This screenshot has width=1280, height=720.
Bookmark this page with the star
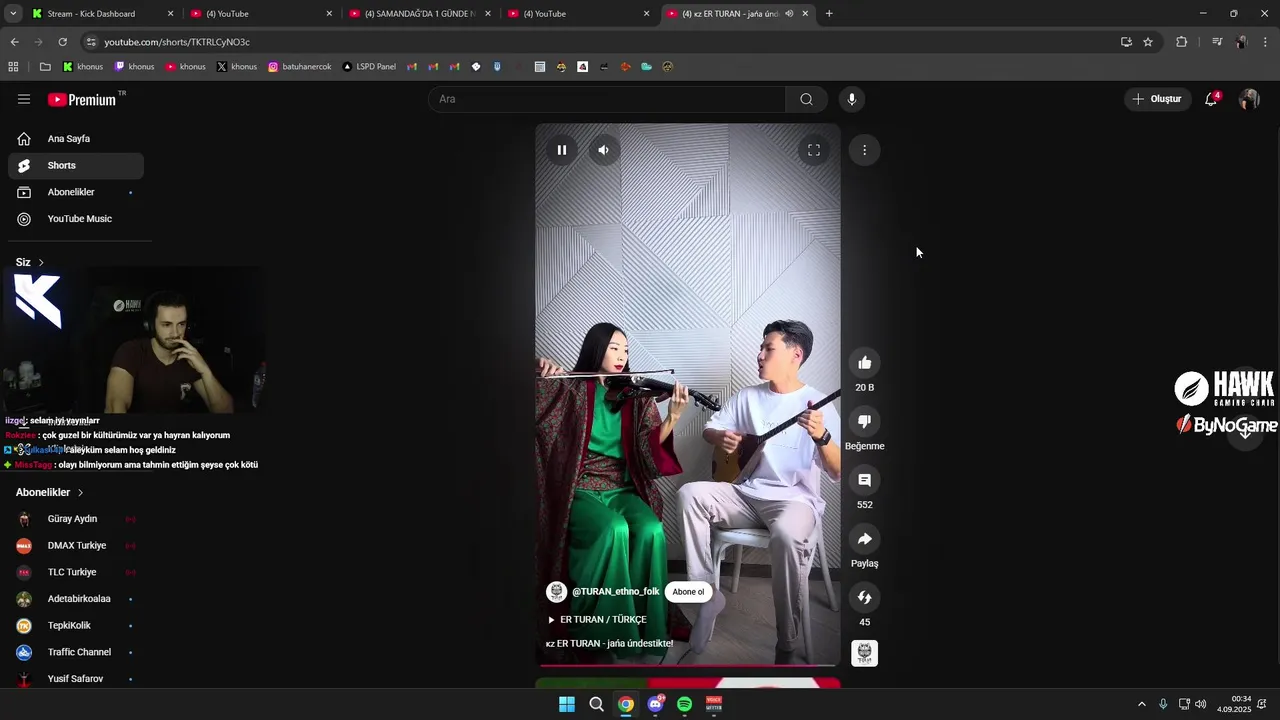(1148, 42)
